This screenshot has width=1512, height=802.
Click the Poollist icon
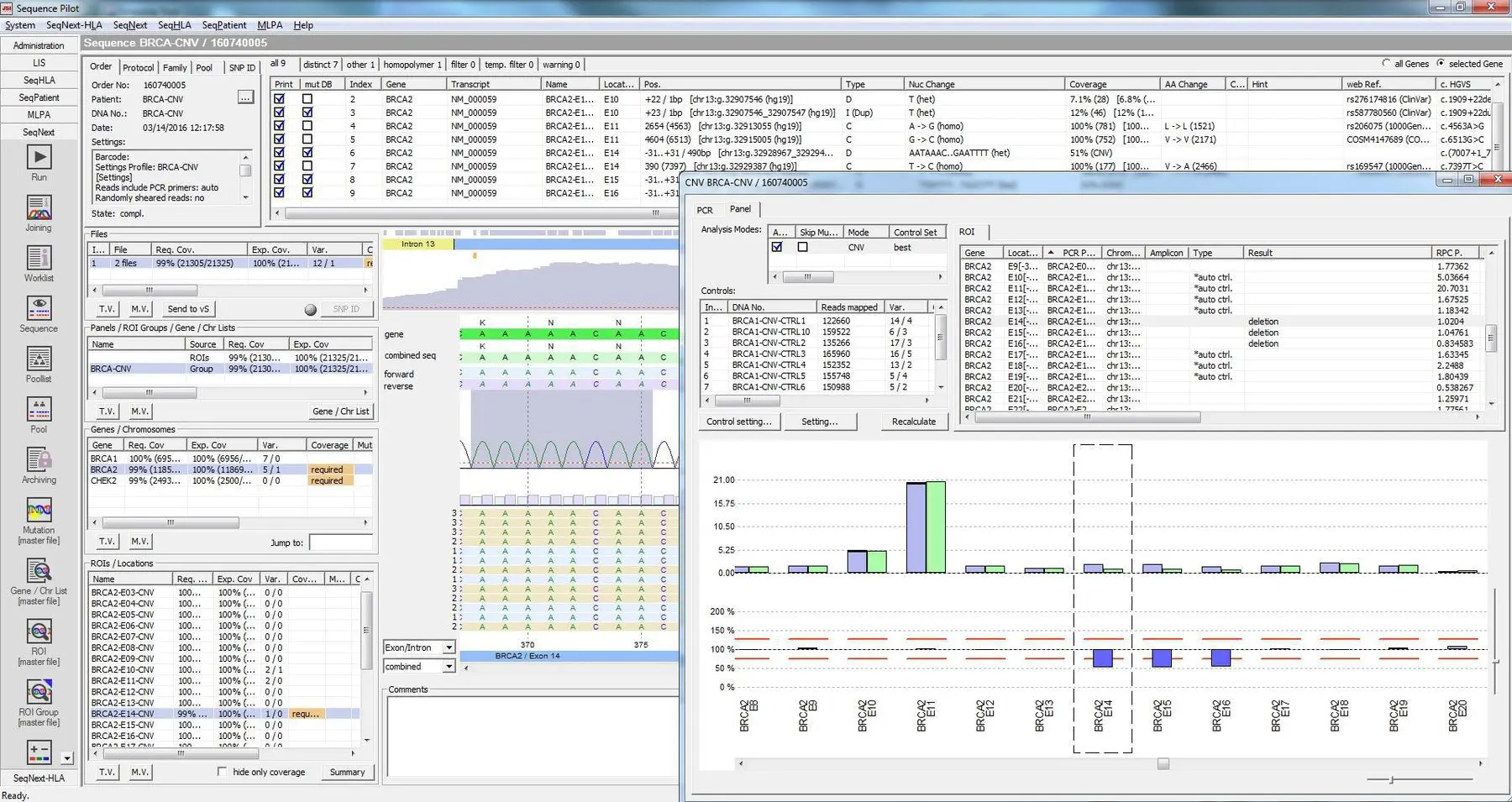point(39,359)
